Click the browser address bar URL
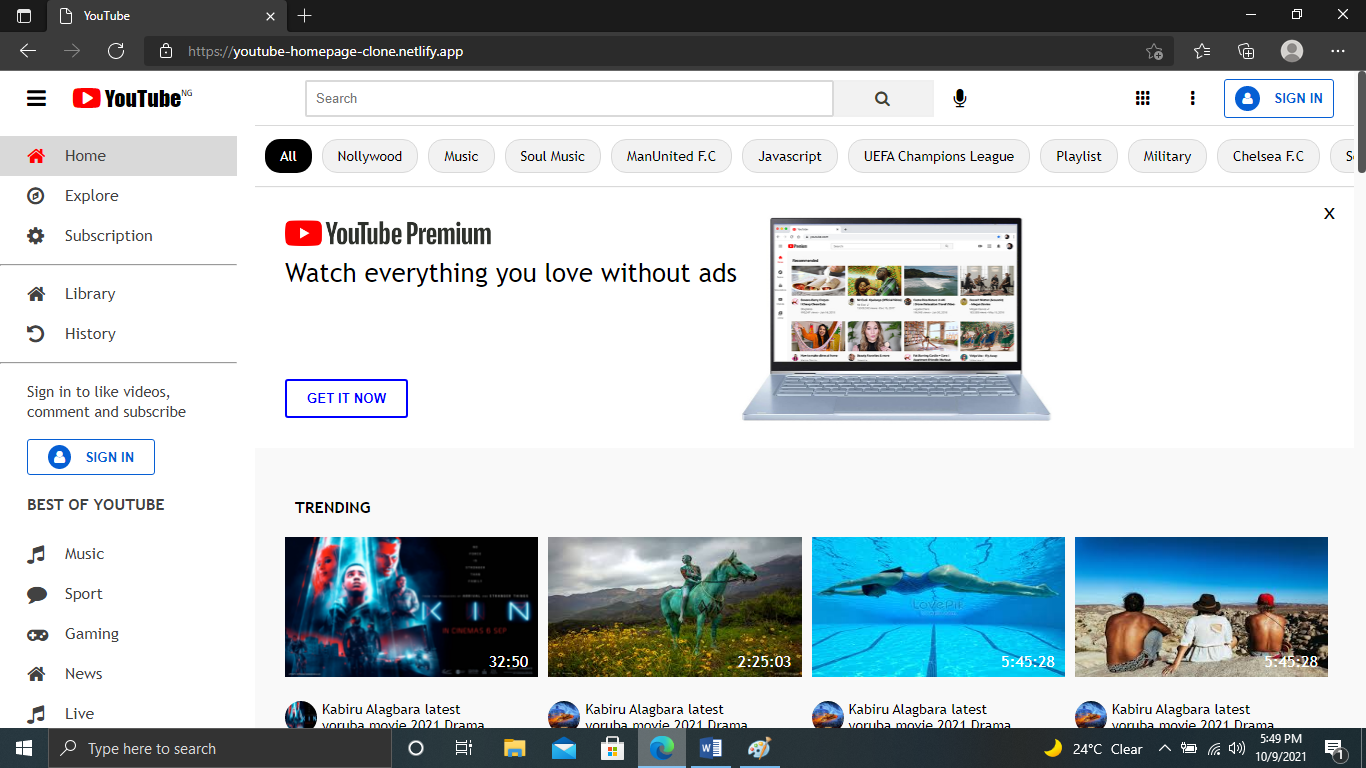 click(325, 51)
